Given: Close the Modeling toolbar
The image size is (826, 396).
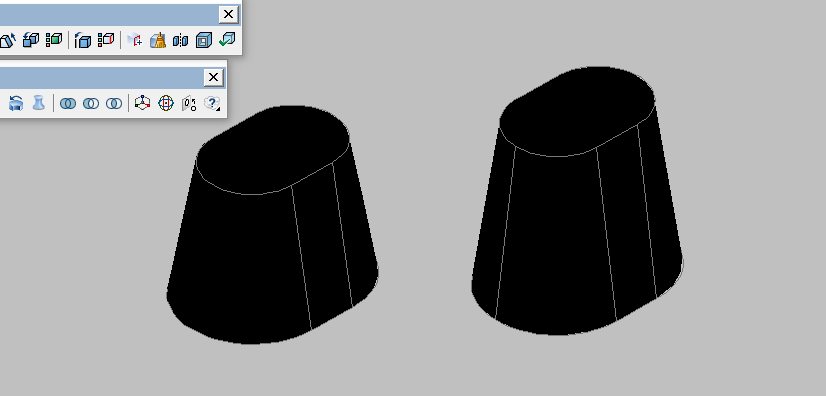Looking at the screenshot, I should [213, 77].
